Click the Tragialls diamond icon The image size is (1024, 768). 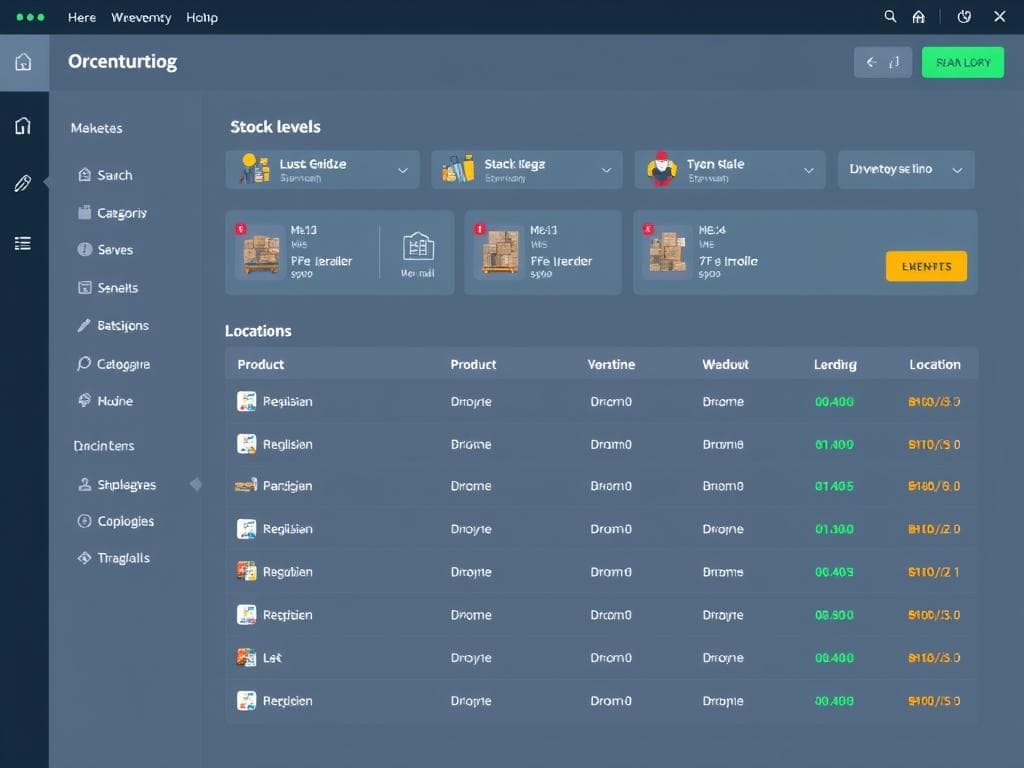click(x=84, y=558)
